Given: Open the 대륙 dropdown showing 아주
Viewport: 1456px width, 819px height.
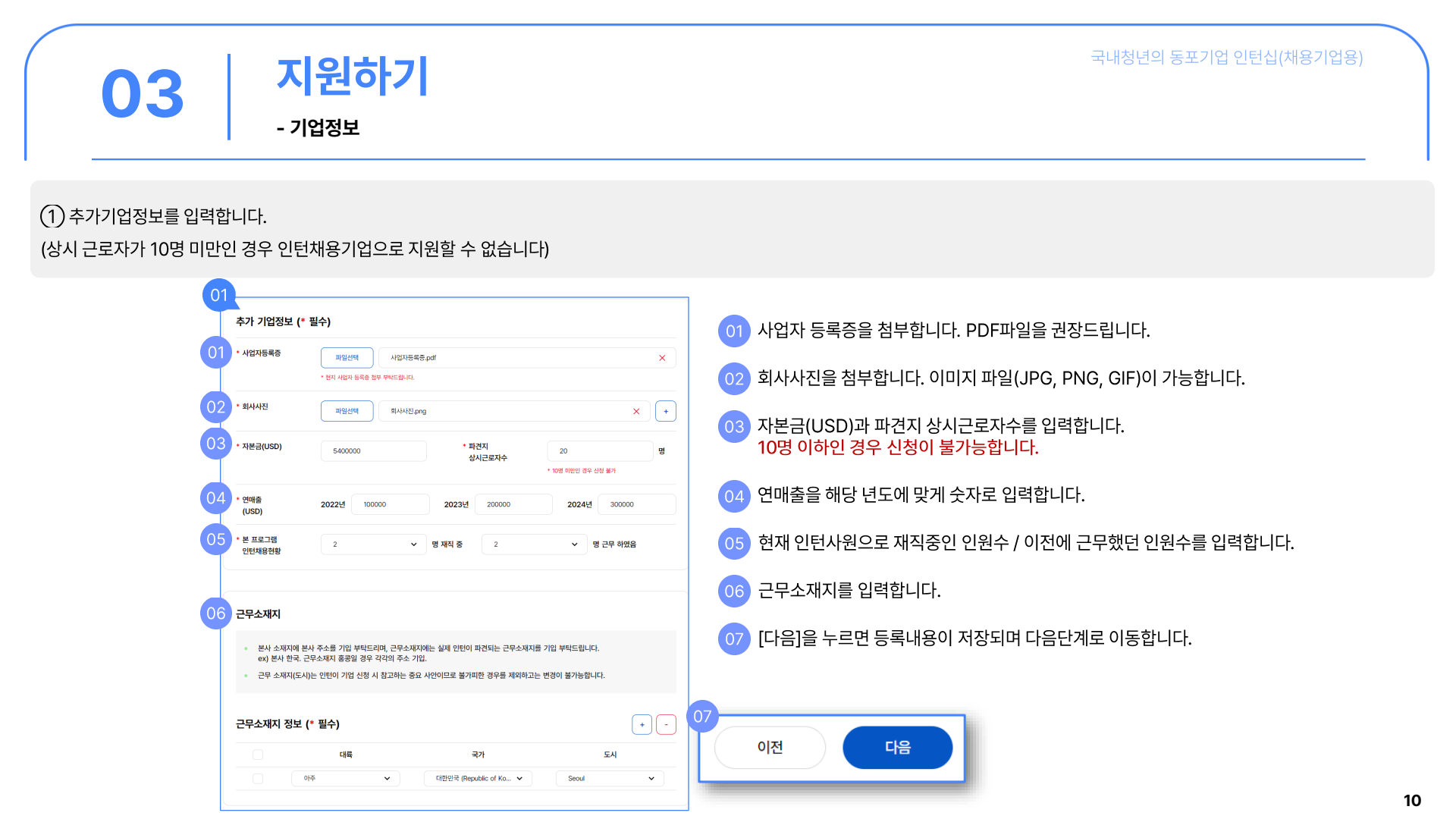Looking at the screenshot, I should (346, 778).
